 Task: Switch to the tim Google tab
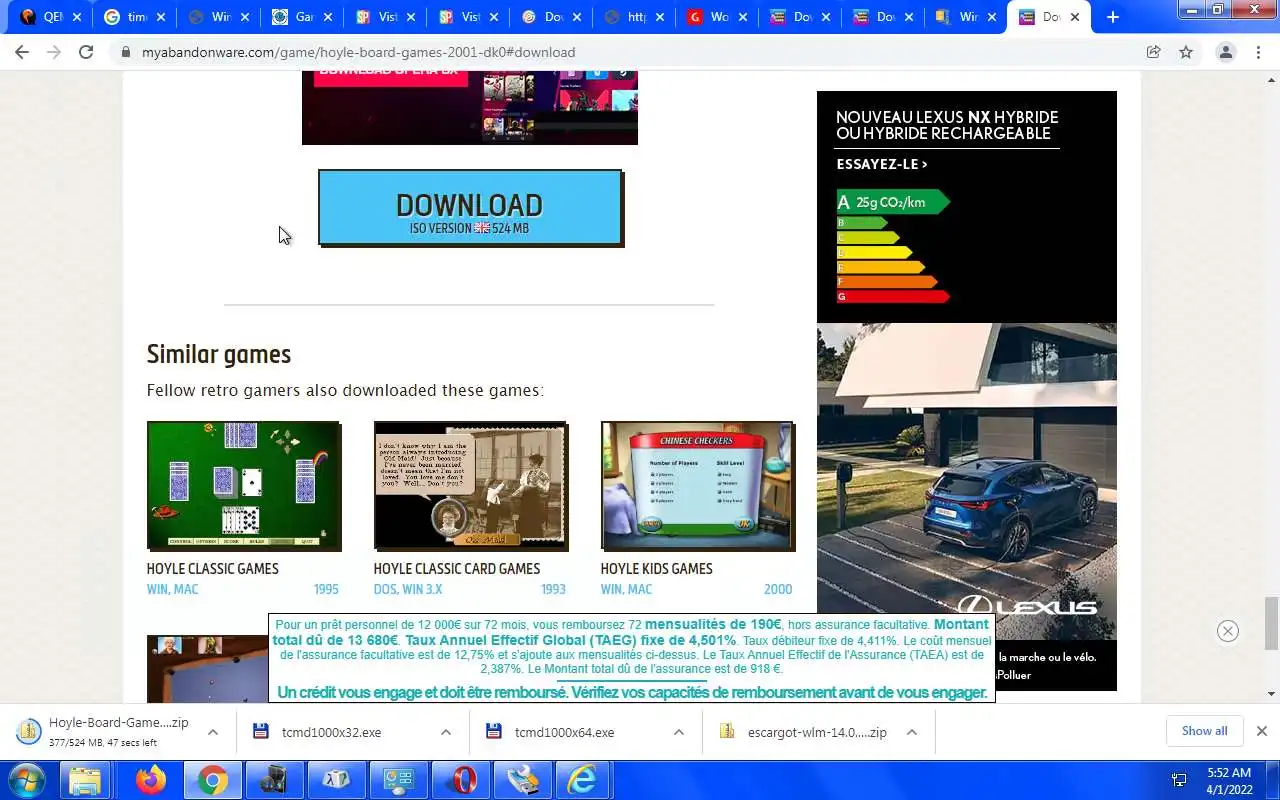tap(134, 17)
